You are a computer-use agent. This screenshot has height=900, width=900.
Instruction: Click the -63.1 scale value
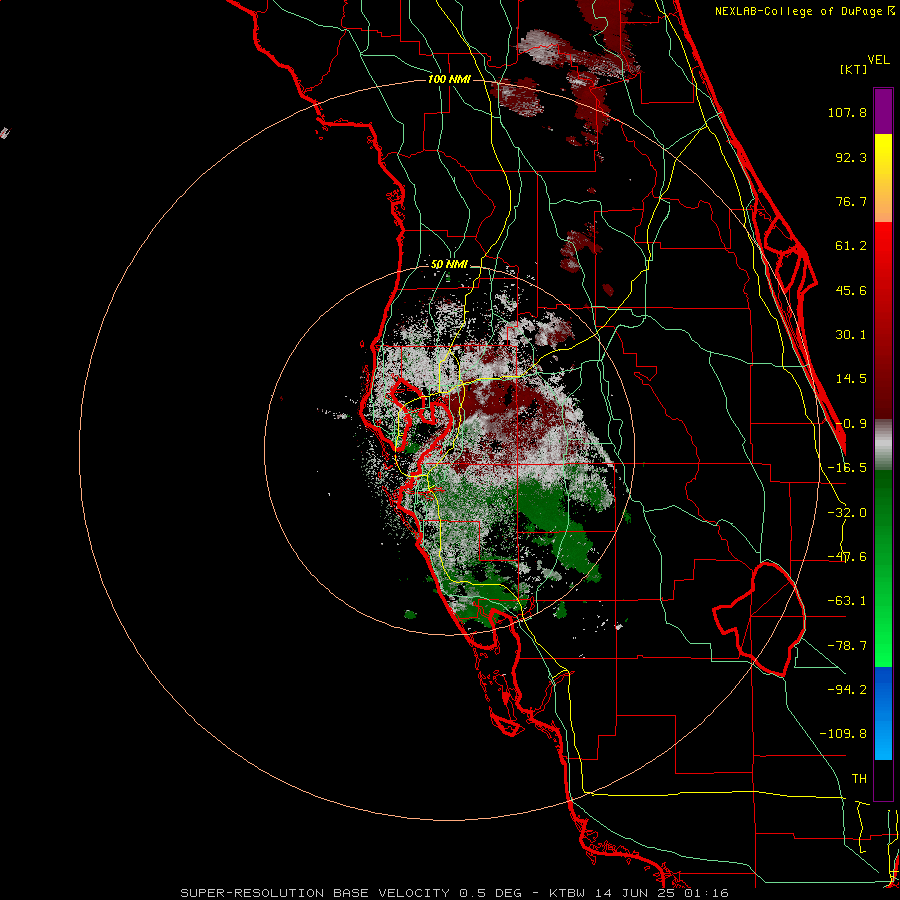(847, 601)
